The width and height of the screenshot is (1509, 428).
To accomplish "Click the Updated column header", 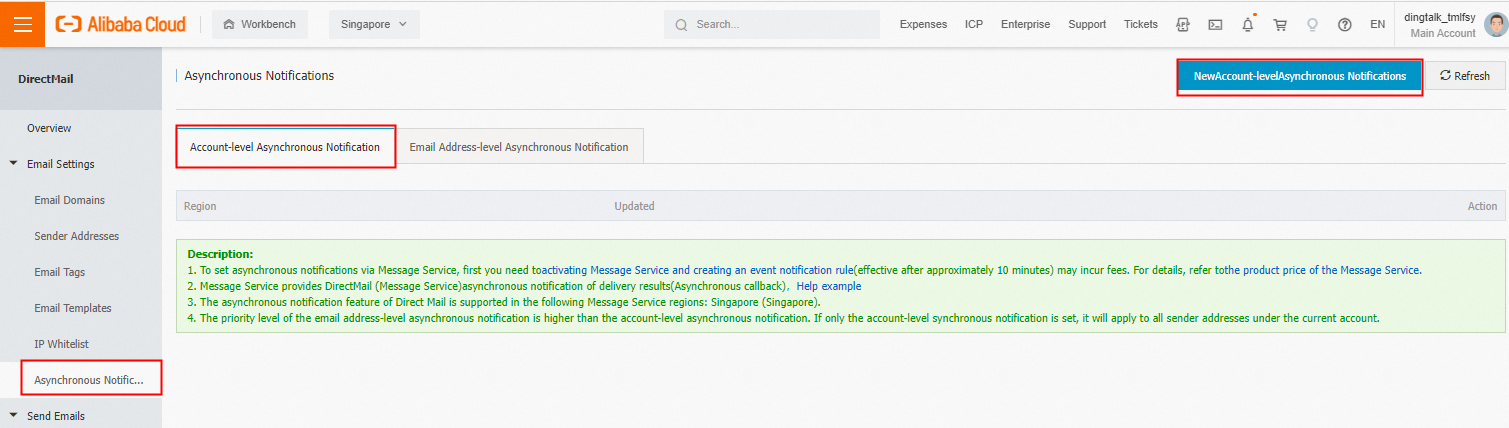I will click(634, 206).
